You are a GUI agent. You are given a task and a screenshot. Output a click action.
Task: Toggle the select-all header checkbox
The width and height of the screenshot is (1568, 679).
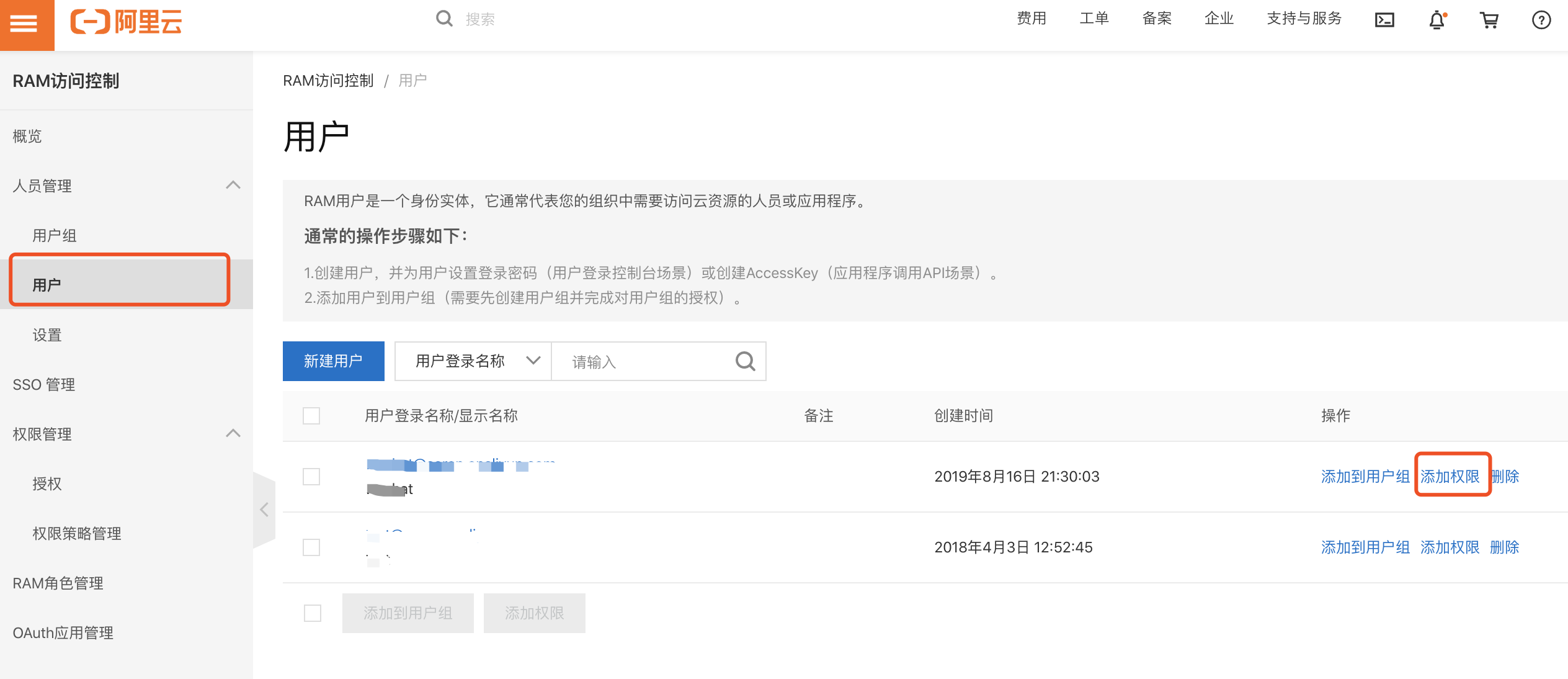(x=311, y=415)
